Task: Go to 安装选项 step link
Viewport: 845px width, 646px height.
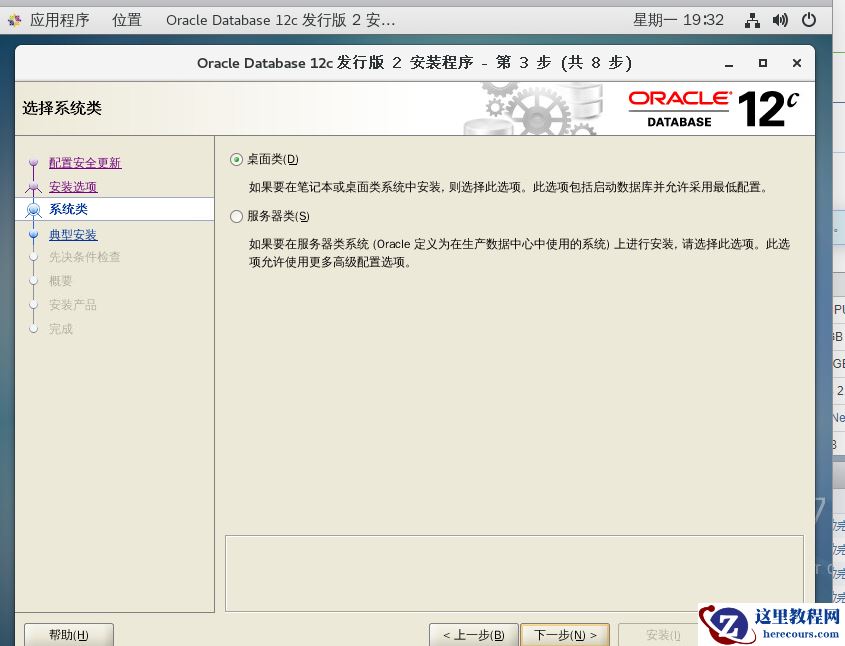Action: pyautogui.click(x=73, y=187)
